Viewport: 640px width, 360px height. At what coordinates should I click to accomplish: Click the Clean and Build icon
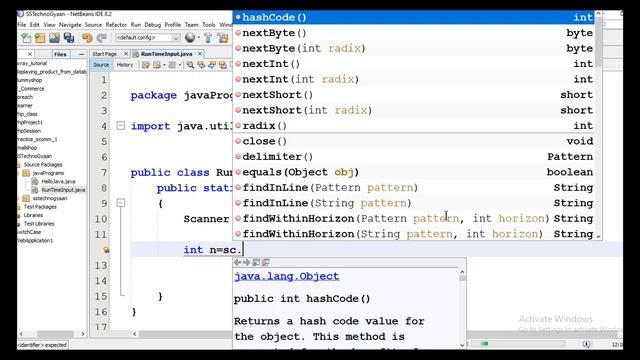pos(223,38)
